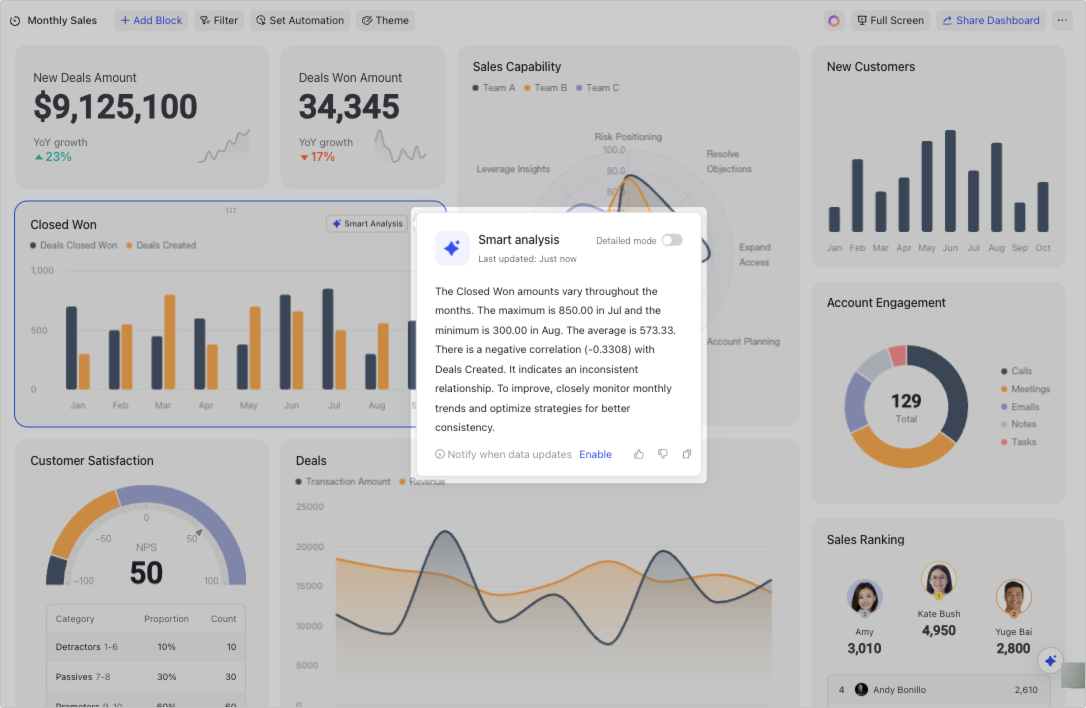Open the Monthly Sales dashboard title
1086x708 pixels.
[x=60, y=20]
